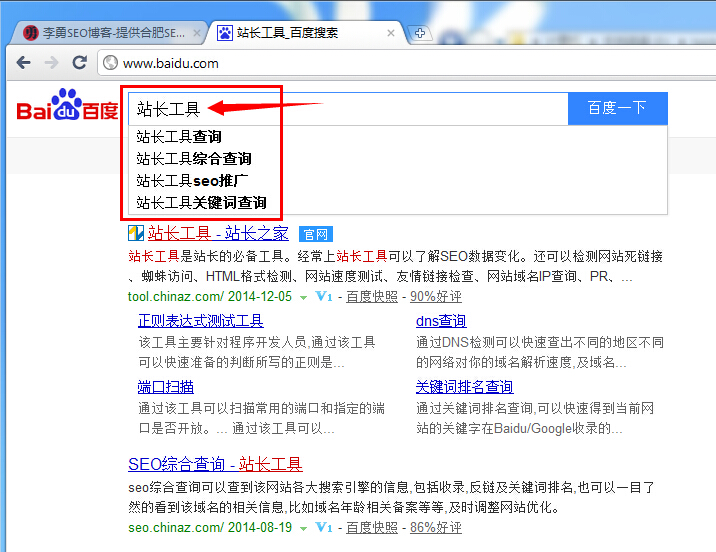Click the www.baidu.com address bar

(406, 63)
